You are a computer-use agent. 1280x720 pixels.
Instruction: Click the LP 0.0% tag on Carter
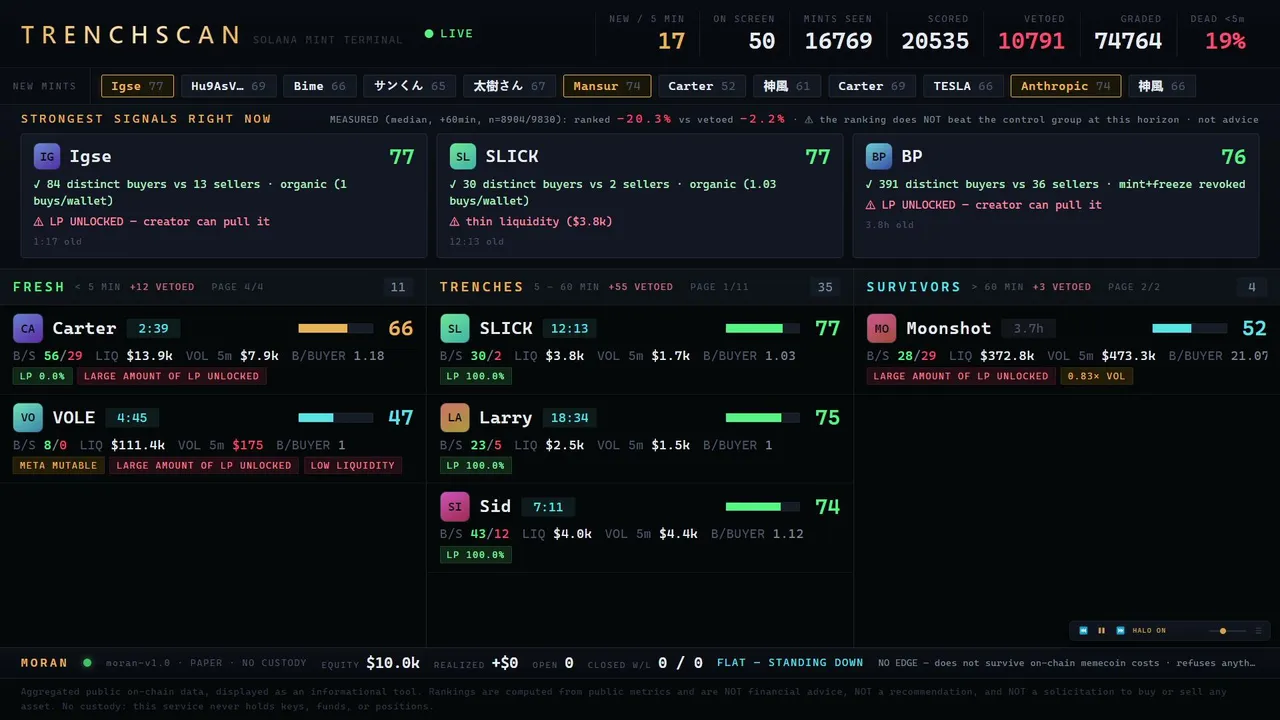[42, 376]
